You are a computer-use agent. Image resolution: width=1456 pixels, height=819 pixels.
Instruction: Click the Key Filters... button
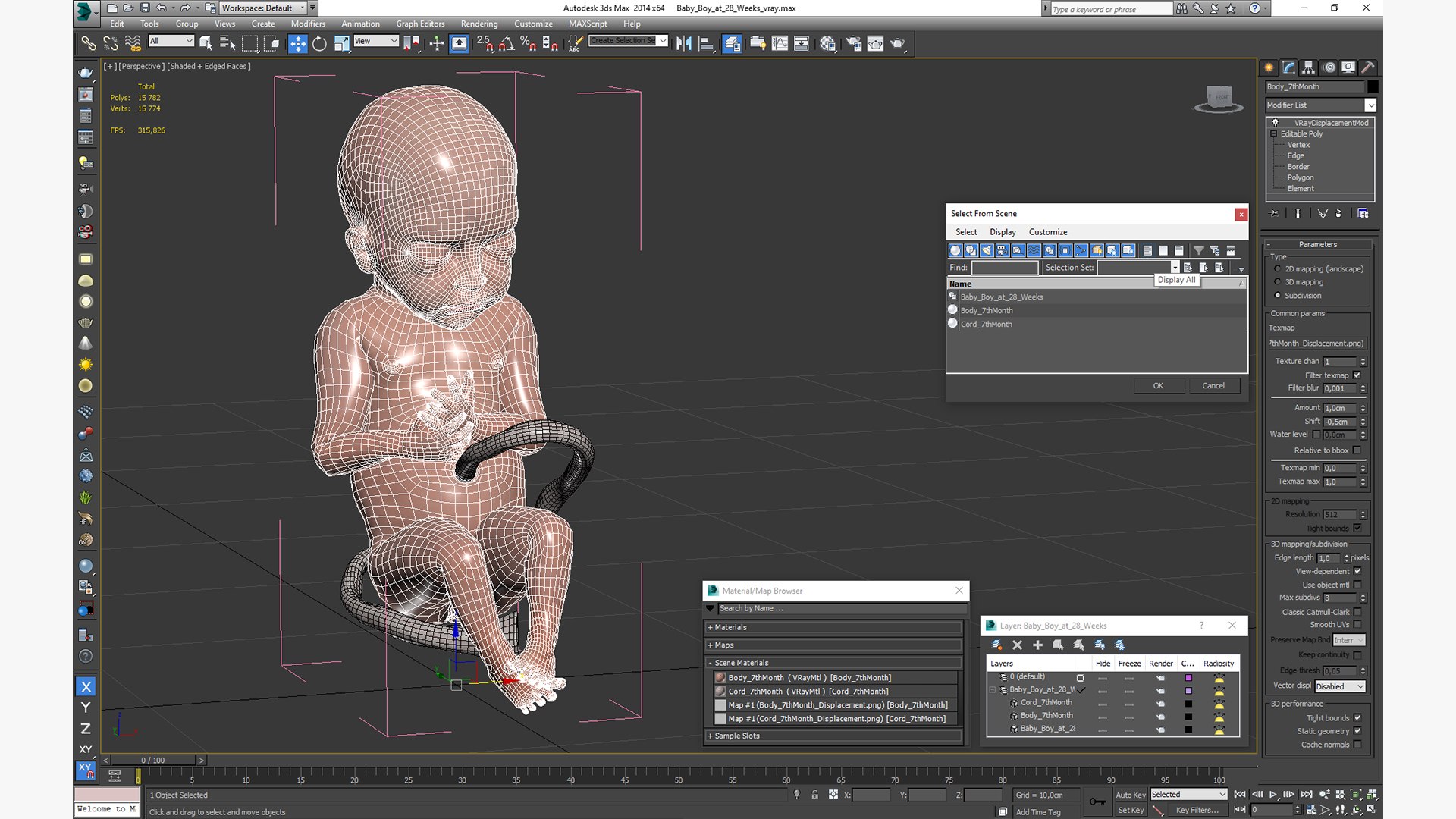[1197, 810]
